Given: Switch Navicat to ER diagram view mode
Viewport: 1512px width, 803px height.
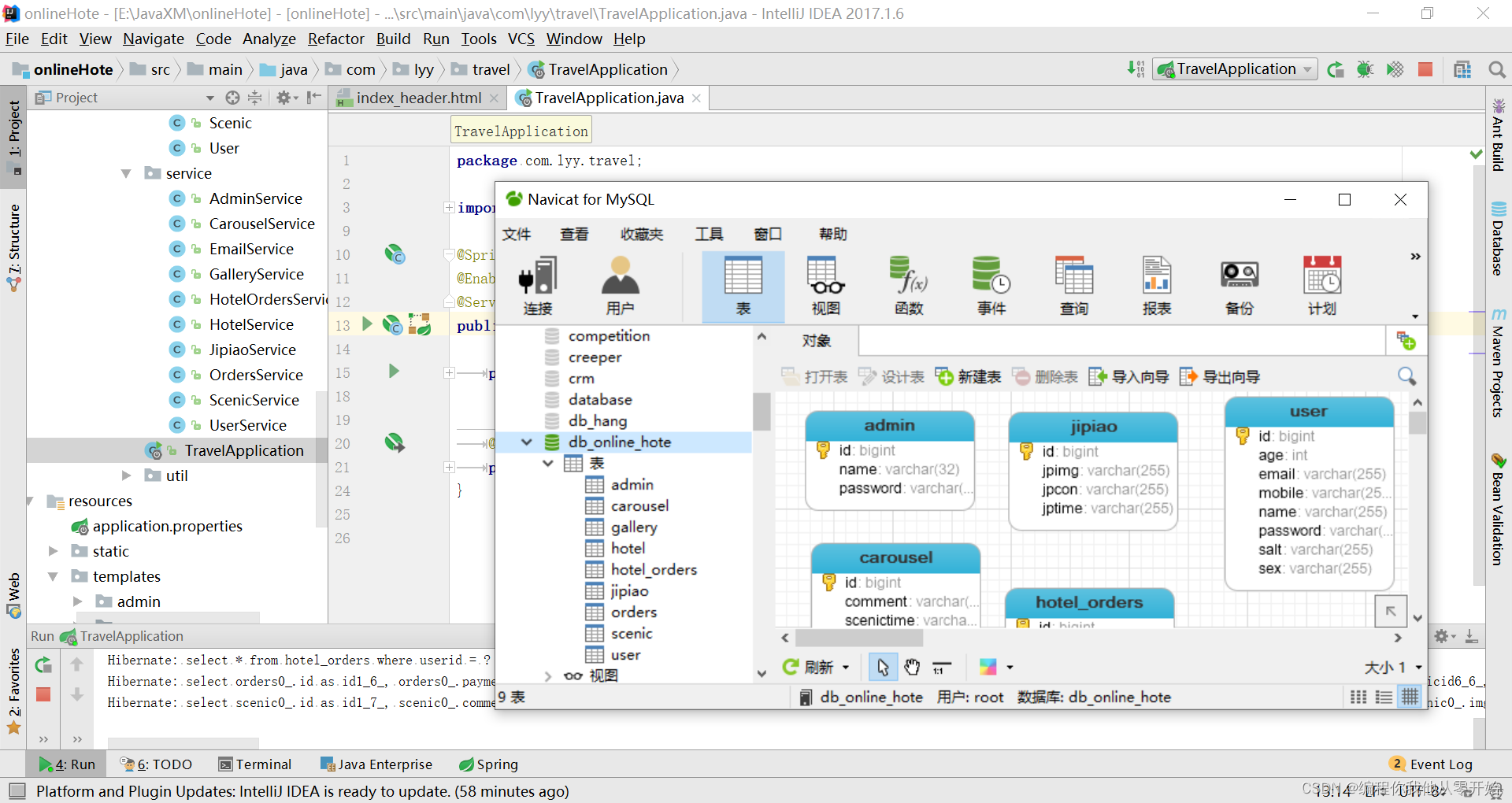Looking at the screenshot, I should coord(1410,697).
